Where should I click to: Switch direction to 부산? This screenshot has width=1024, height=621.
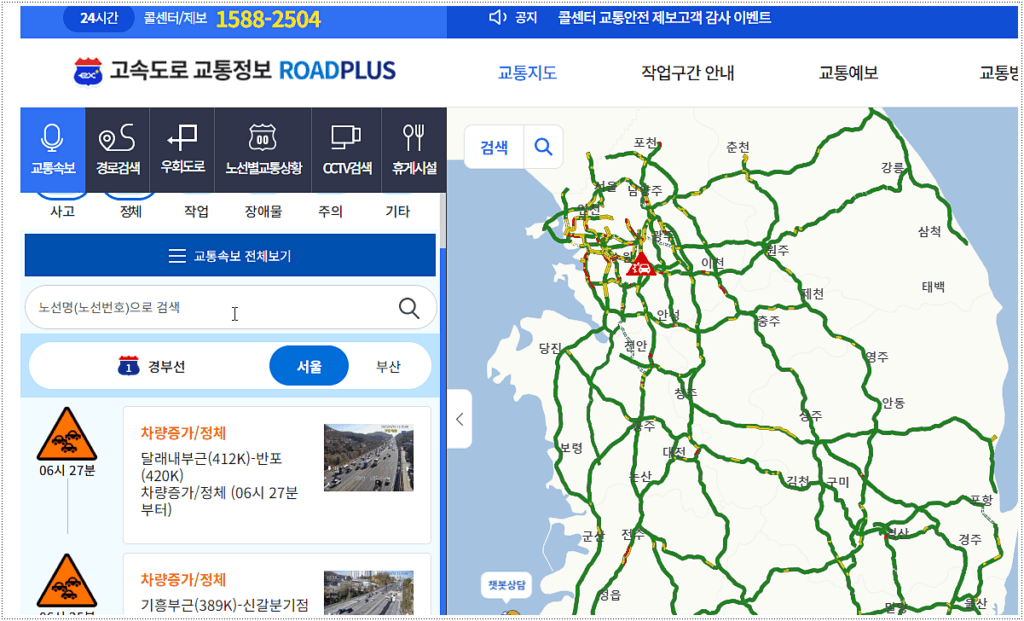[388, 366]
